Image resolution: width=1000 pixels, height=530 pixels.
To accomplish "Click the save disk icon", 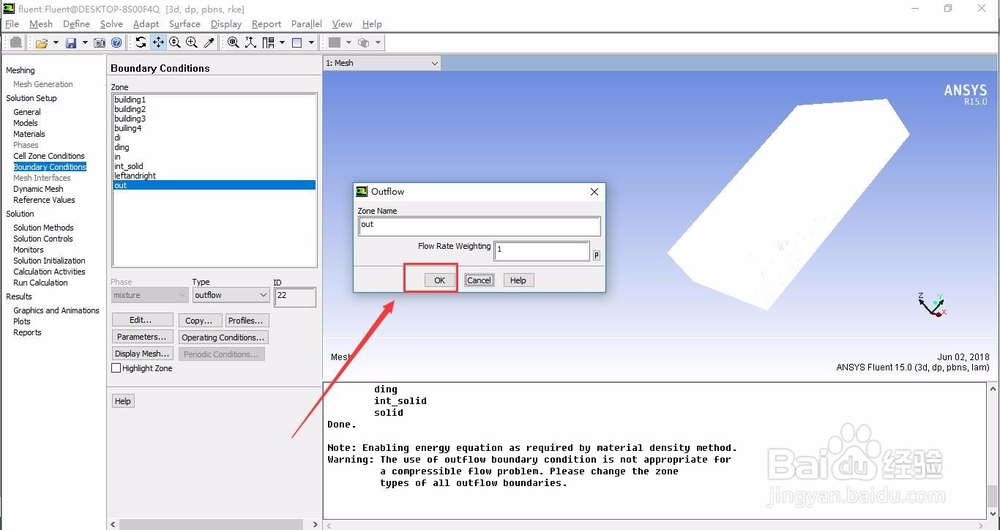I will [71, 43].
